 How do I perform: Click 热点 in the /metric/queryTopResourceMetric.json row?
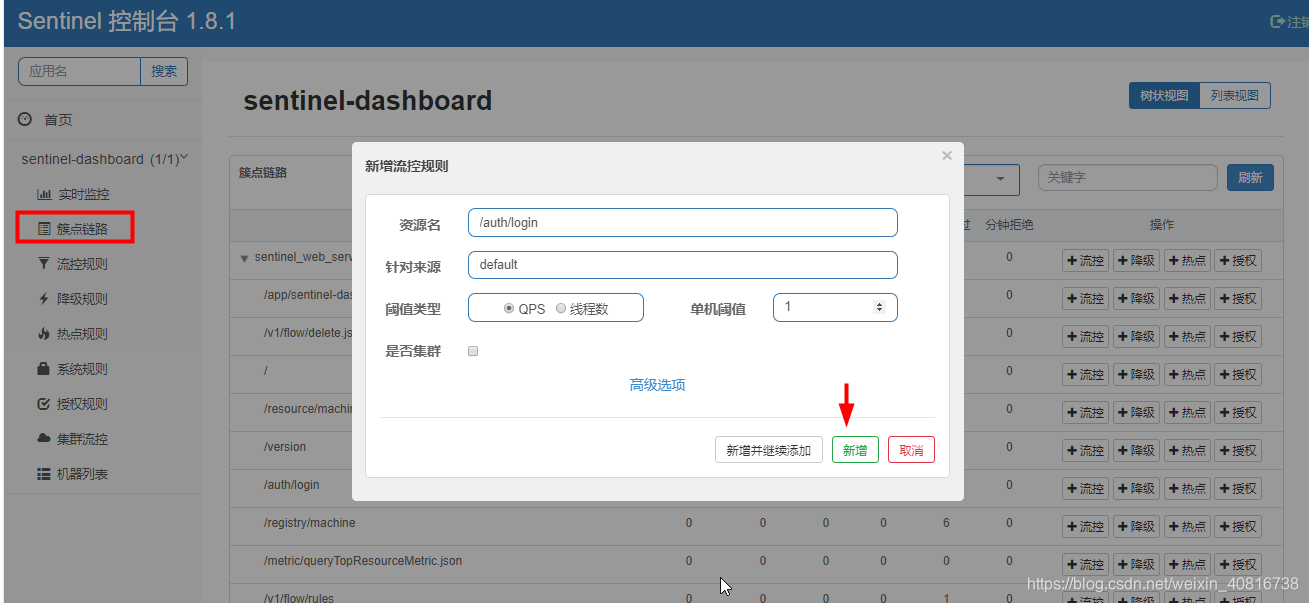(x=1186, y=564)
